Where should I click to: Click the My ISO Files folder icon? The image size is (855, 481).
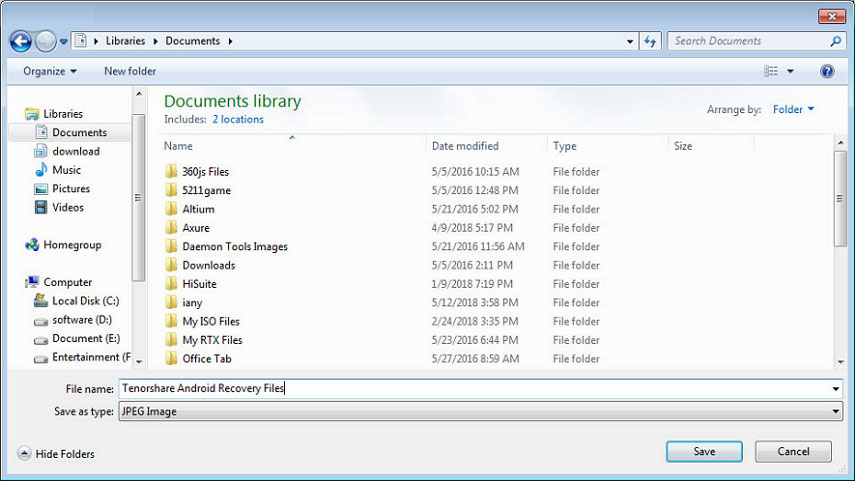click(x=171, y=321)
